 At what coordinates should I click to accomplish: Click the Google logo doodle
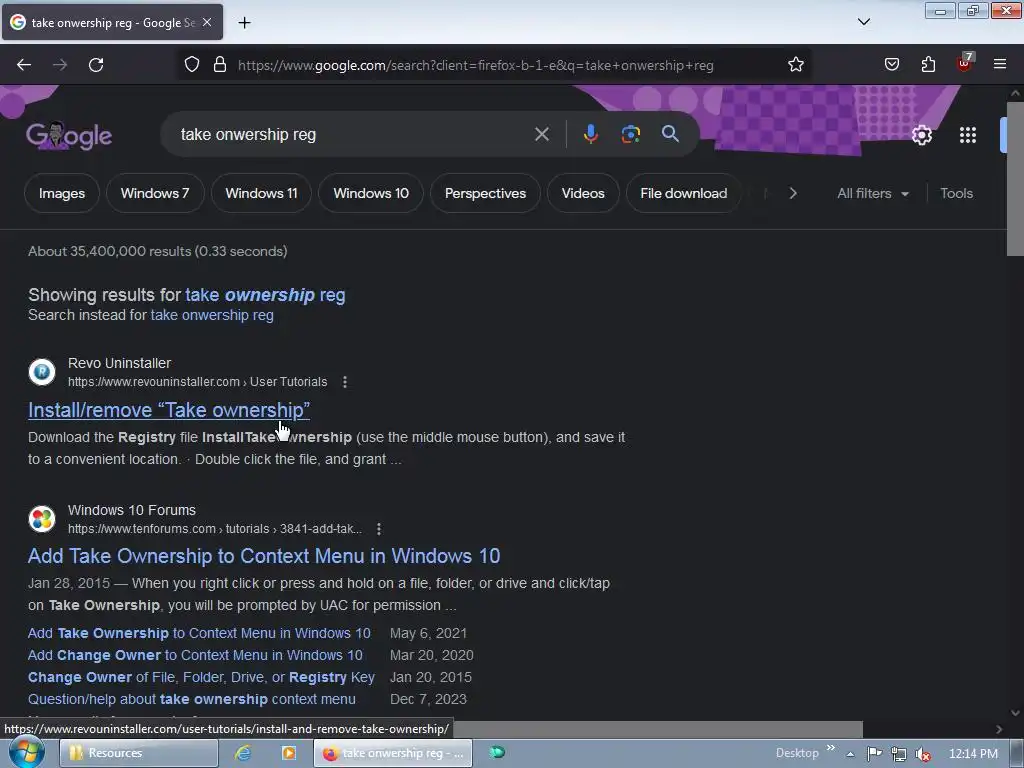coord(69,135)
